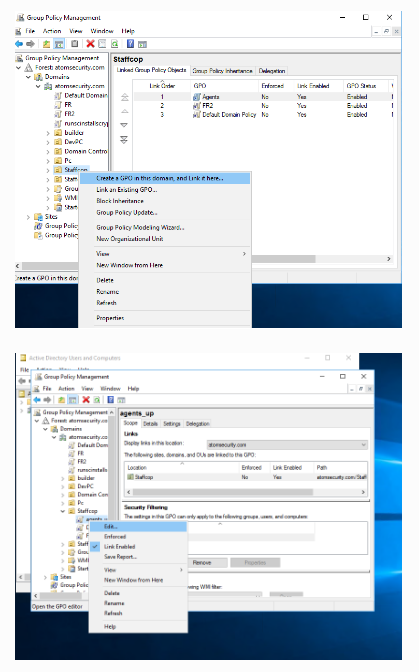Open Group Policy Modeling Wizard entry
Screen dimensions: 419x672
[x=140, y=227]
